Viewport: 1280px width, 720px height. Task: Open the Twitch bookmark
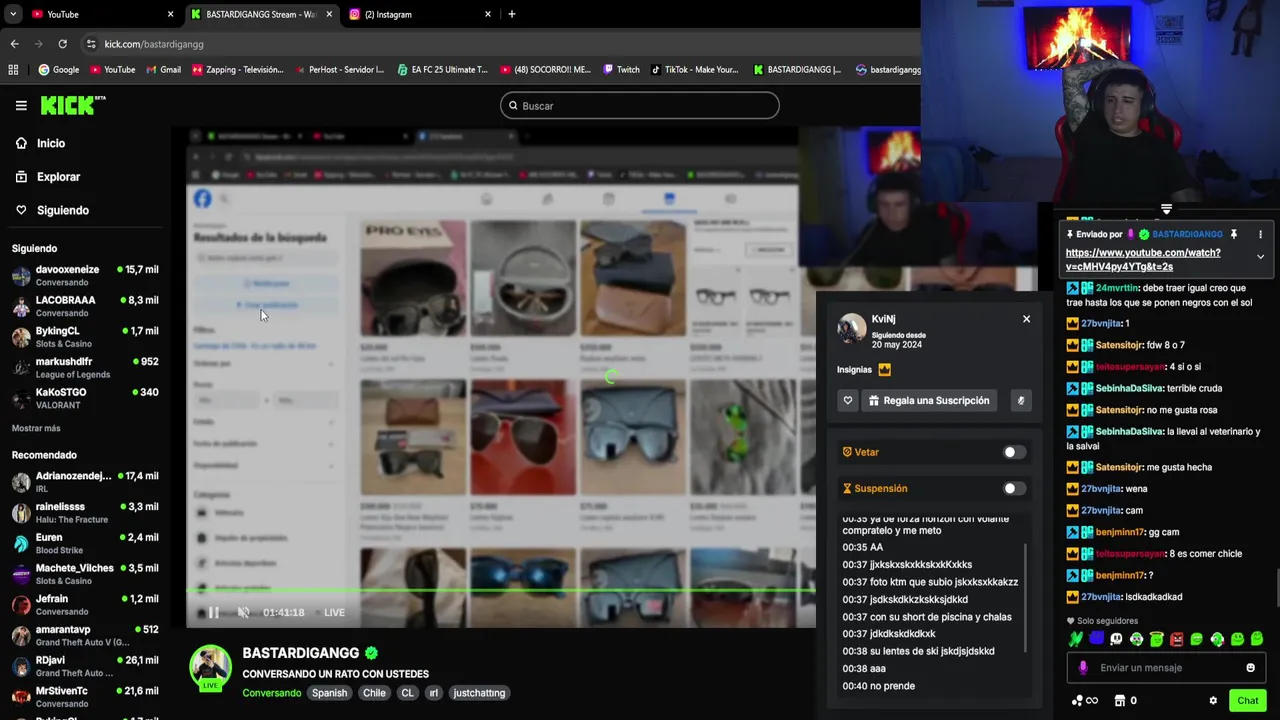[x=622, y=70]
